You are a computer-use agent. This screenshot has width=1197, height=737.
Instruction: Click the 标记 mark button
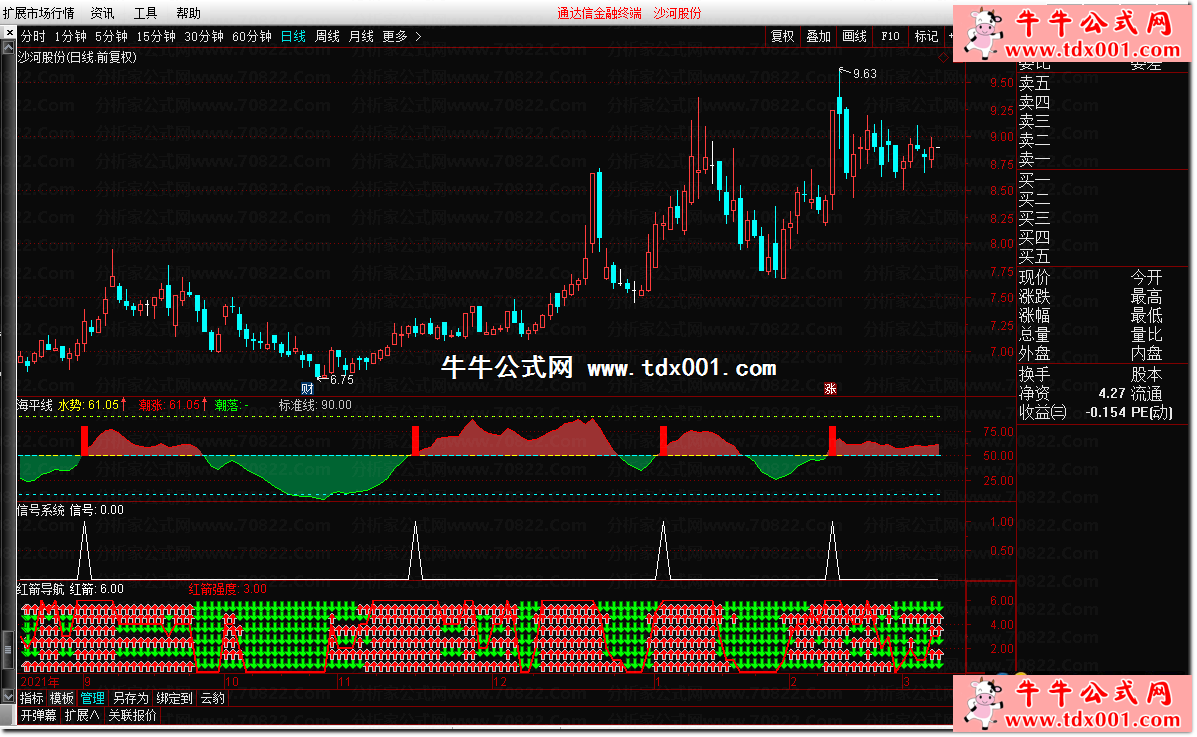tap(926, 36)
